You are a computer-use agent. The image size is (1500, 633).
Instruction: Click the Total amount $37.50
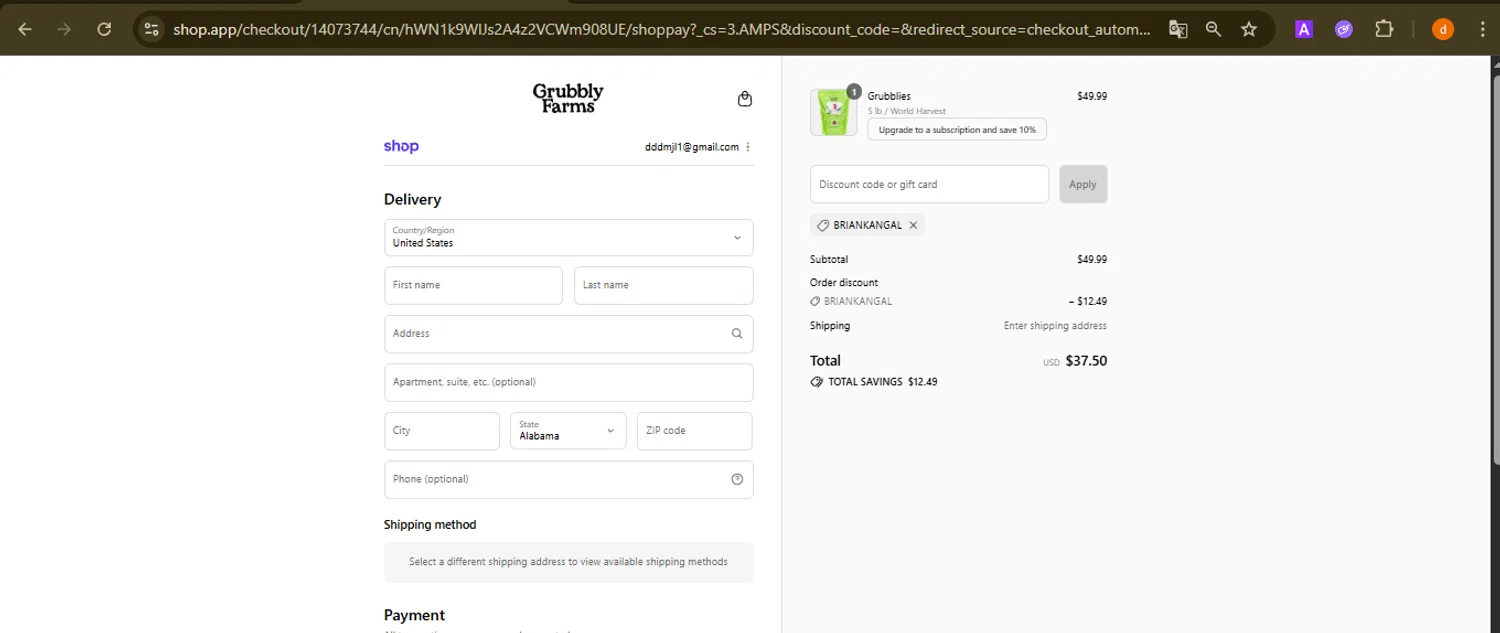[1086, 361]
